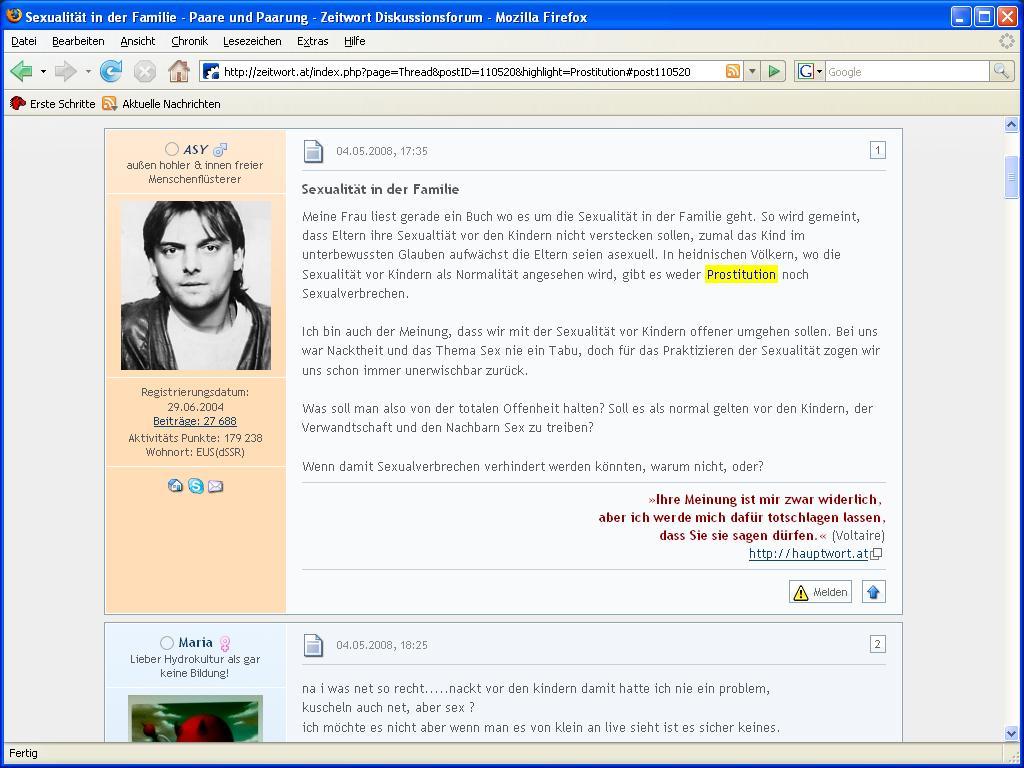Open the Ansicht menu
Image resolution: width=1024 pixels, height=768 pixels.
pos(138,41)
